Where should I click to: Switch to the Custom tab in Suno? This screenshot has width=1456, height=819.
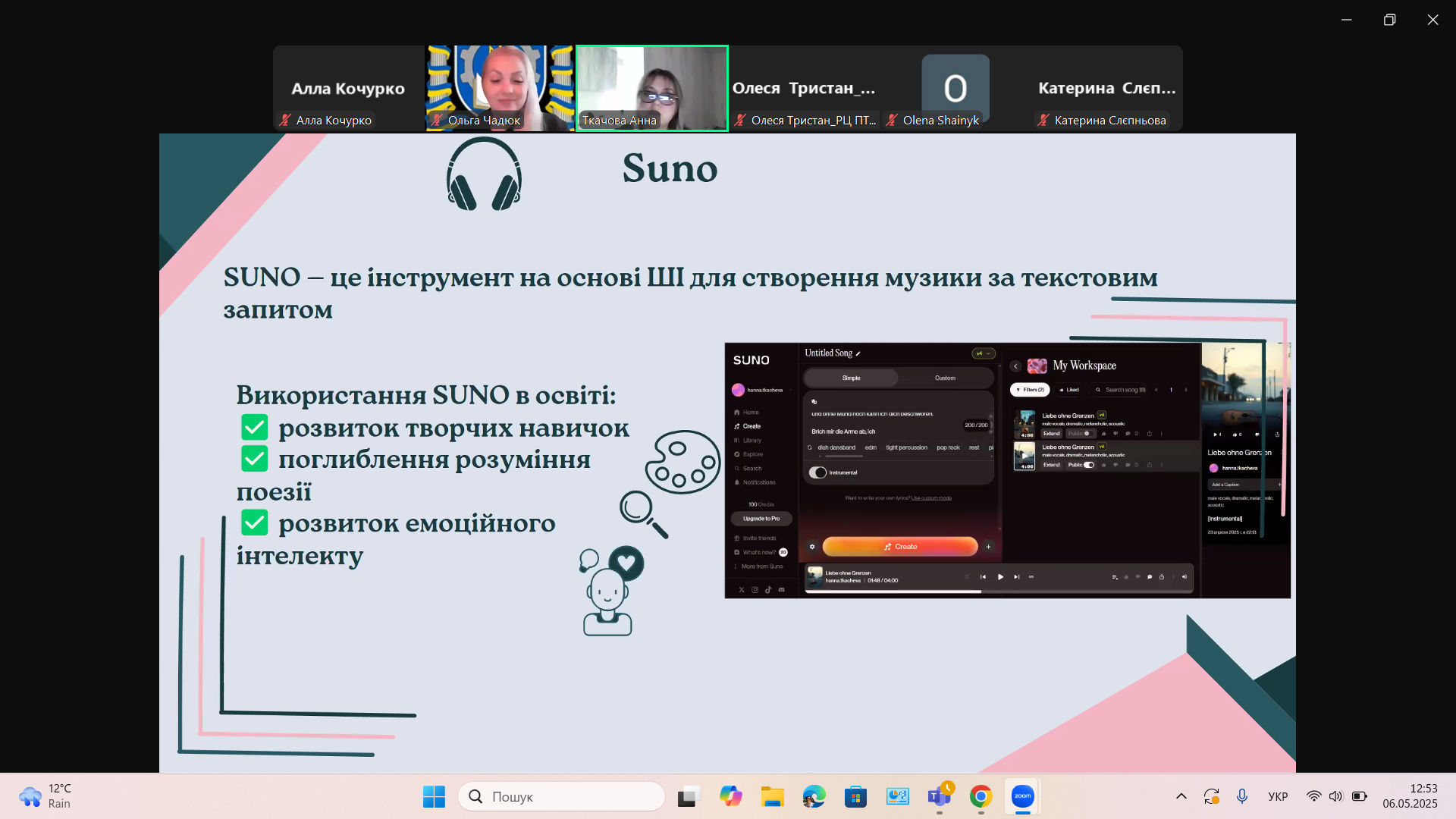pos(945,378)
